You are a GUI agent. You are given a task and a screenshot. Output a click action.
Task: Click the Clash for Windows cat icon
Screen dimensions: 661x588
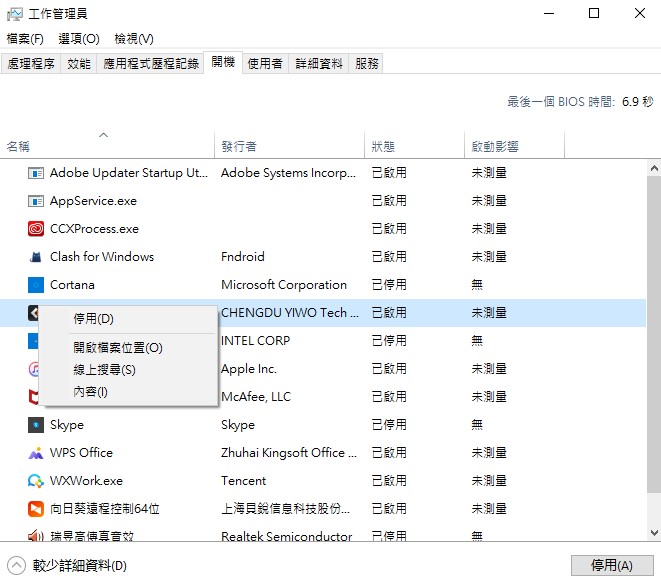pos(36,257)
